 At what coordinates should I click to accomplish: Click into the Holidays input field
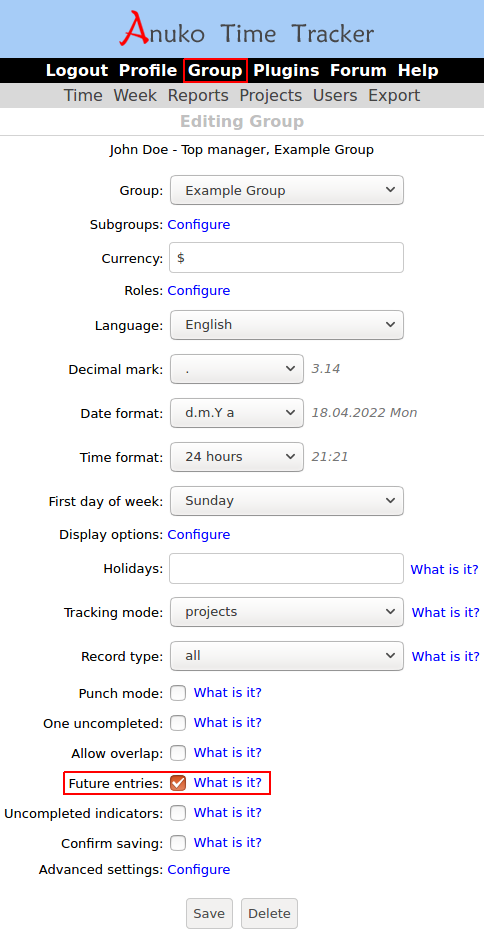tap(287, 568)
